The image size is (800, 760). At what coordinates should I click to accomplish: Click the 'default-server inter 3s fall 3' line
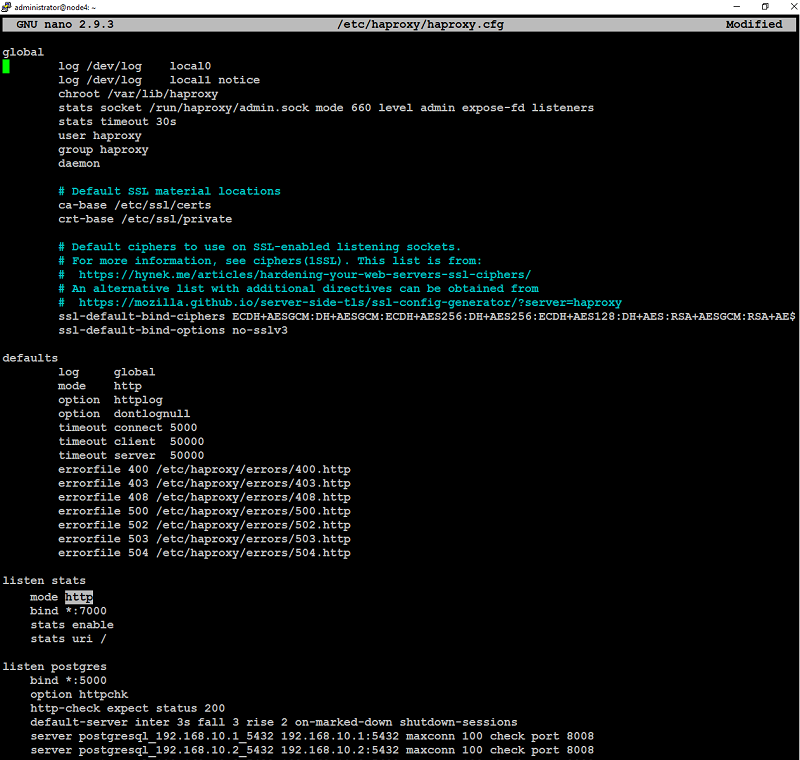[x=274, y=722]
